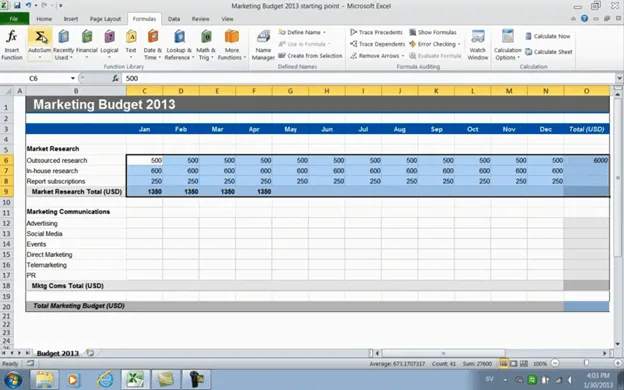Viewport: 624px width, 390px height.
Task: Switch to the Page Layout tab
Action: click(x=105, y=19)
